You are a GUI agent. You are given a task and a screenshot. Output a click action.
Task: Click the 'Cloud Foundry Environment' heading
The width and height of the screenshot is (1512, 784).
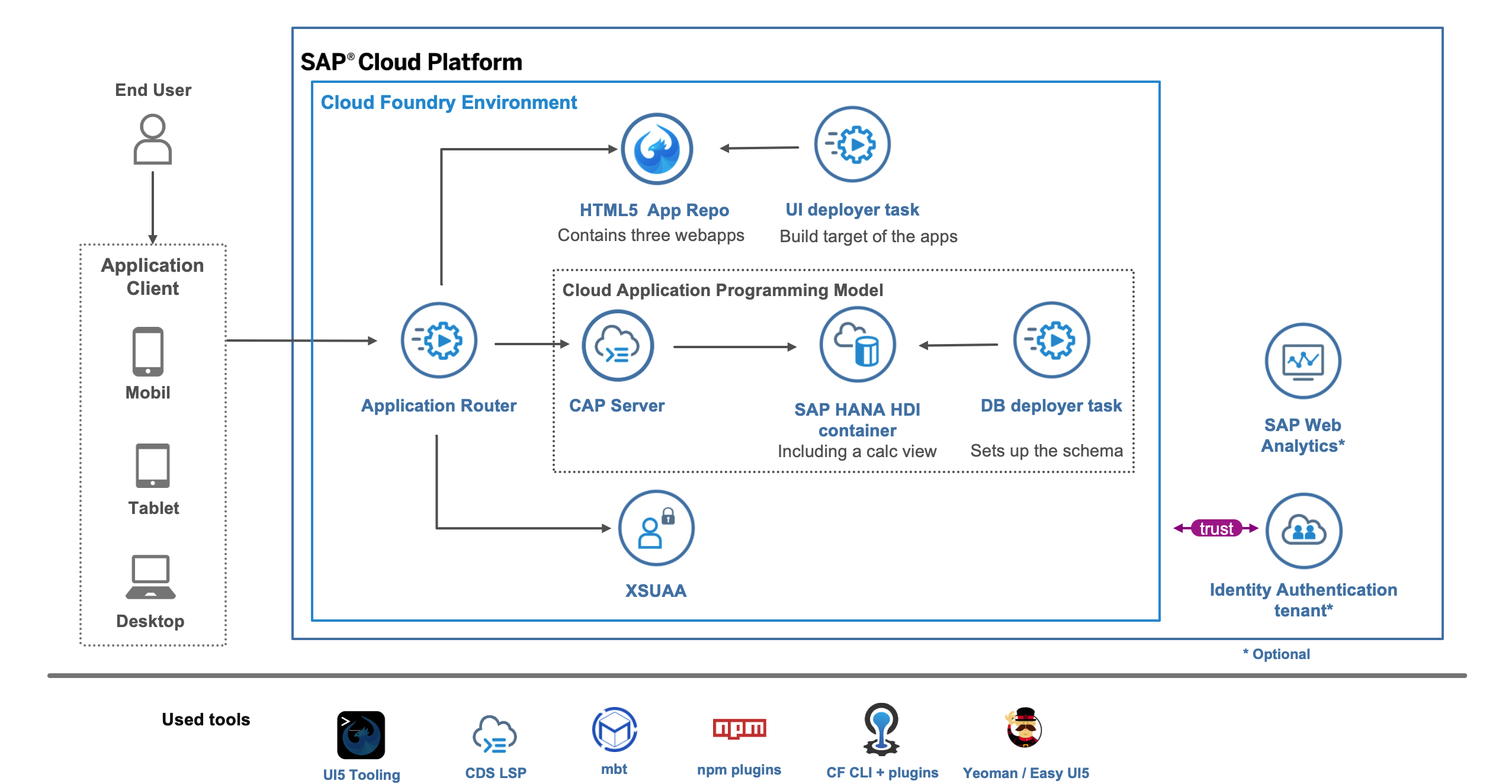pyautogui.click(x=449, y=102)
